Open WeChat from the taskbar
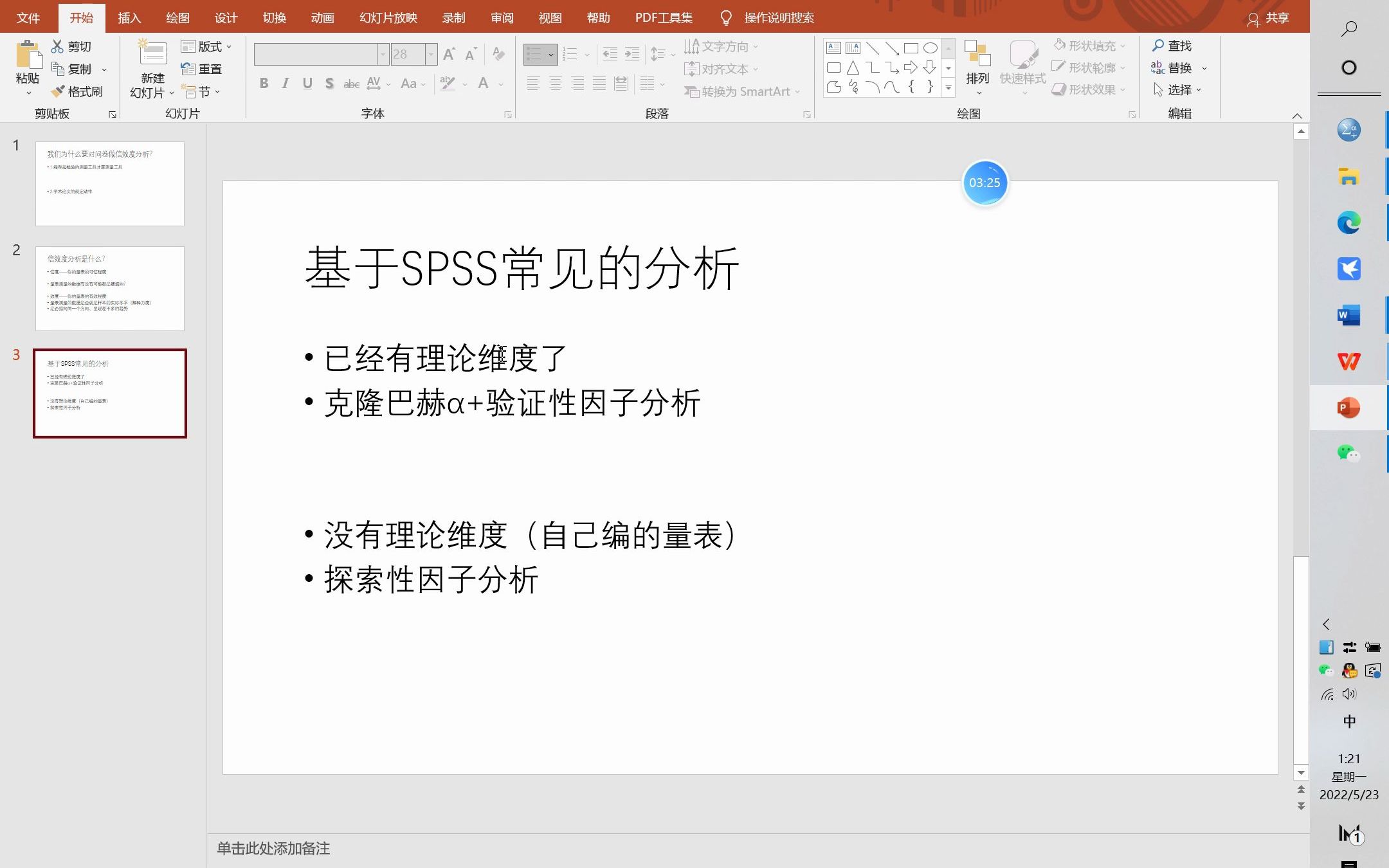The image size is (1389, 868). (1348, 454)
